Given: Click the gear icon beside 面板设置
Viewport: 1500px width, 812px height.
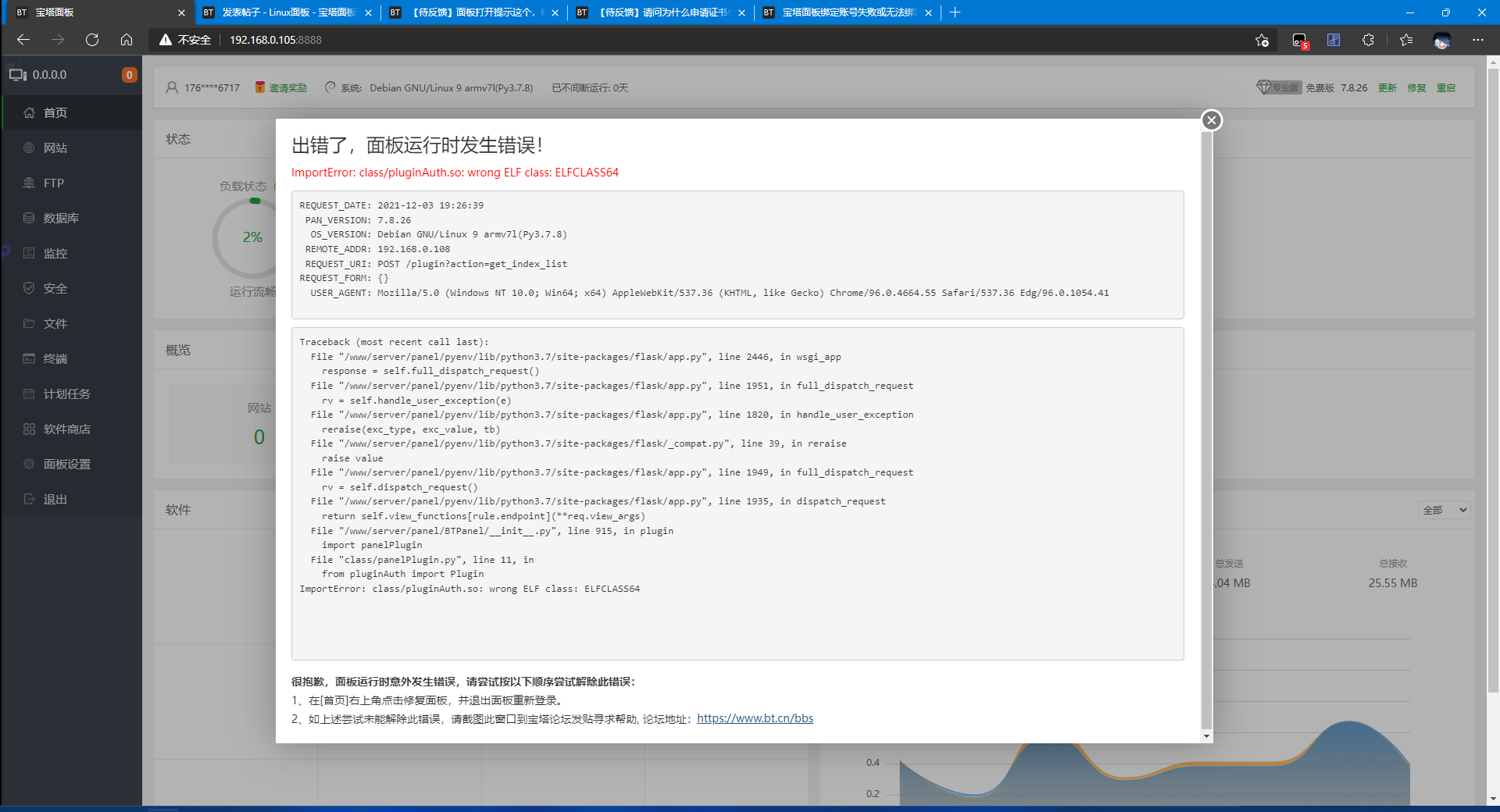Looking at the screenshot, I should [29, 464].
